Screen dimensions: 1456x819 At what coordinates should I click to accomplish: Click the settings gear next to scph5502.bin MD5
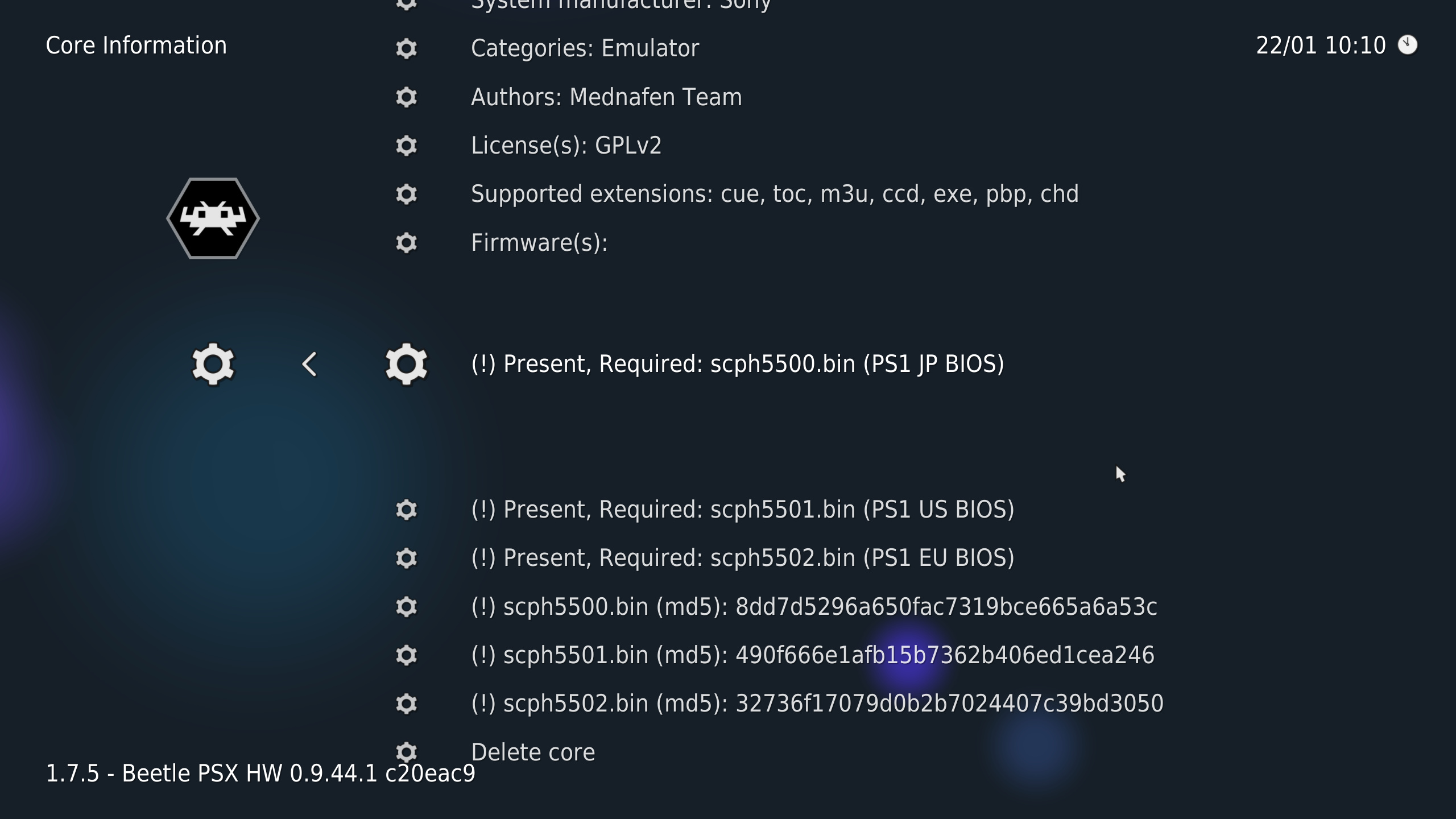406,704
